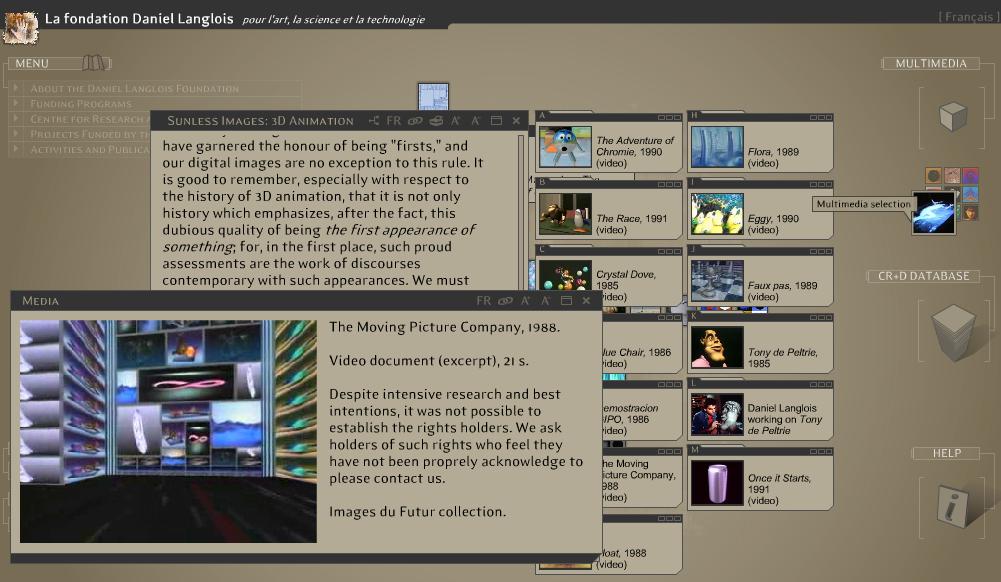Click the orange circle thumbnail in the Multimedia selection
Viewport: 1001px width, 582px height.
(933, 175)
